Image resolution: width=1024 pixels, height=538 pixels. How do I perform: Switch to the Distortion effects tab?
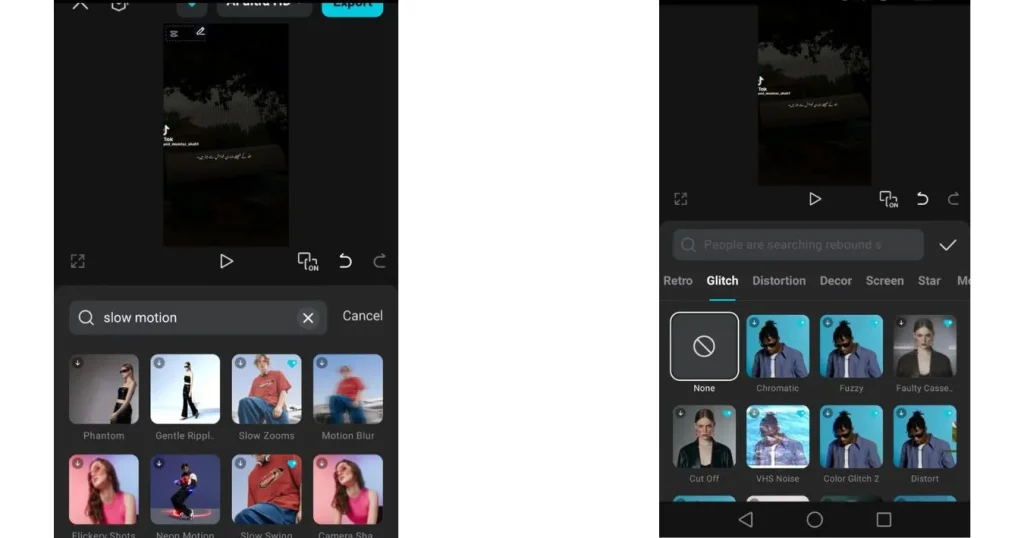click(779, 281)
